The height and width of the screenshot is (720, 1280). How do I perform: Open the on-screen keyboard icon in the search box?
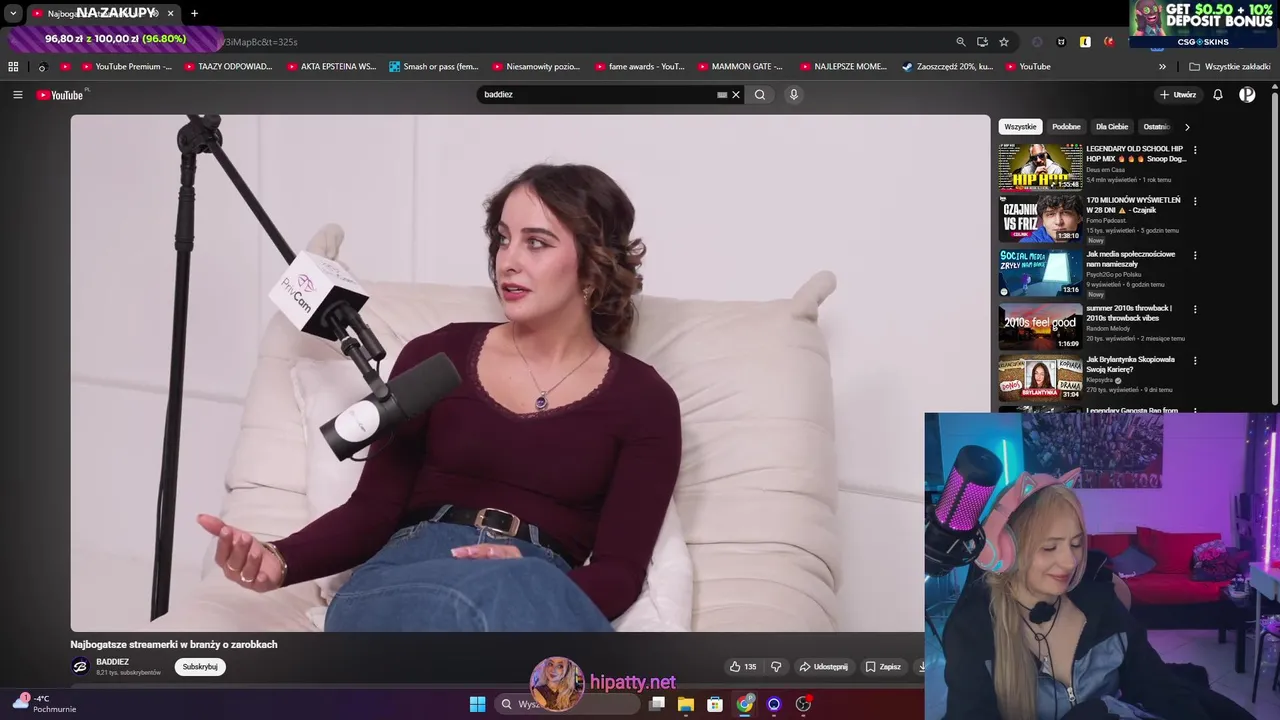pos(722,95)
